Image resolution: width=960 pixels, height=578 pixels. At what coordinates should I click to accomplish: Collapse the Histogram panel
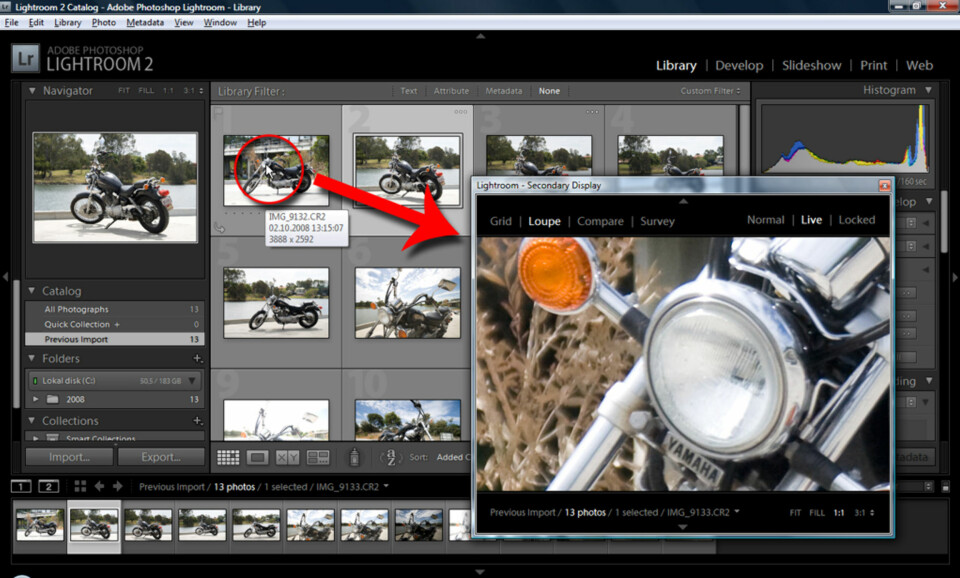click(929, 90)
